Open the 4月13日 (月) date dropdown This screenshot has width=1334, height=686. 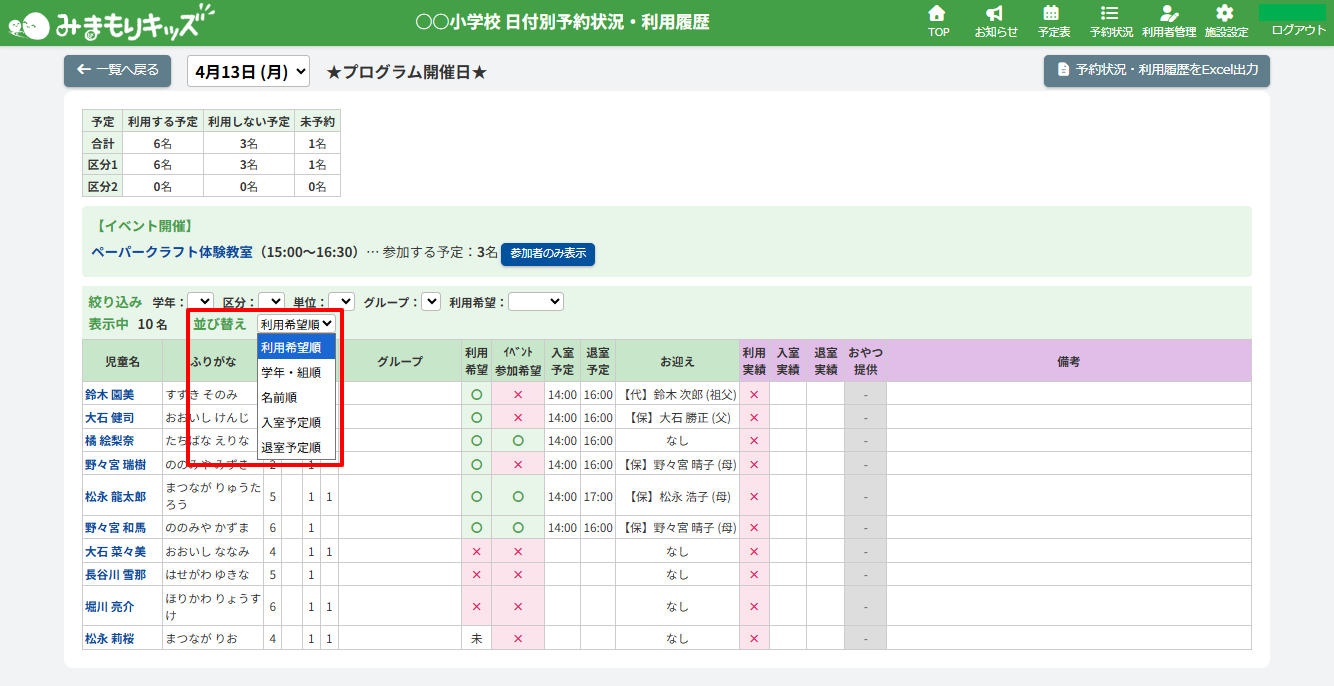pyautogui.click(x=249, y=72)
